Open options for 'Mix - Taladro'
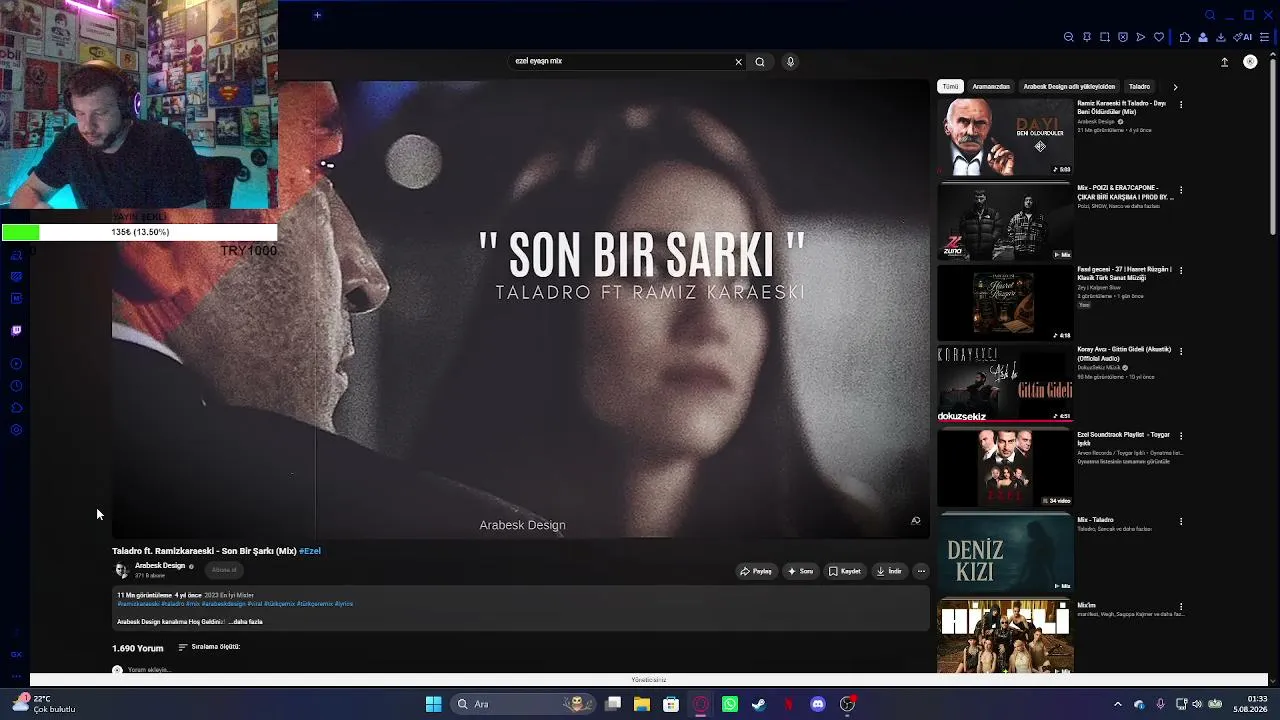Viewport: 1280px width, 720px height. [x=1181, y=521]
